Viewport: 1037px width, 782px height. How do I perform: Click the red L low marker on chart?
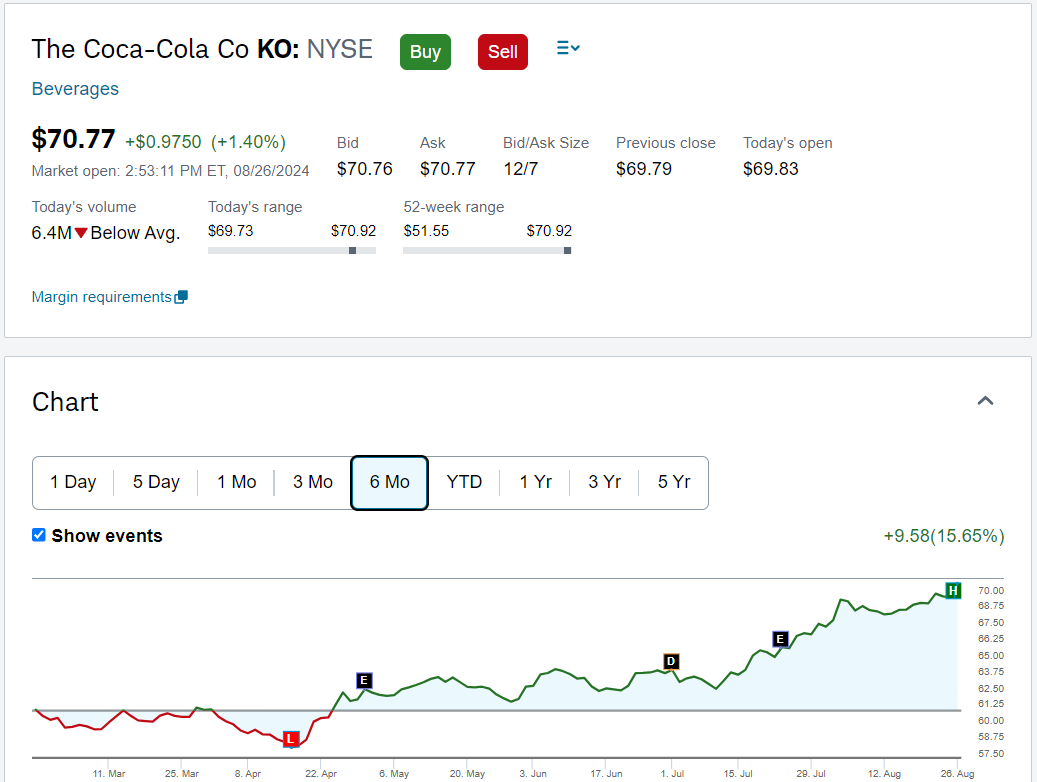coord(291,739)
